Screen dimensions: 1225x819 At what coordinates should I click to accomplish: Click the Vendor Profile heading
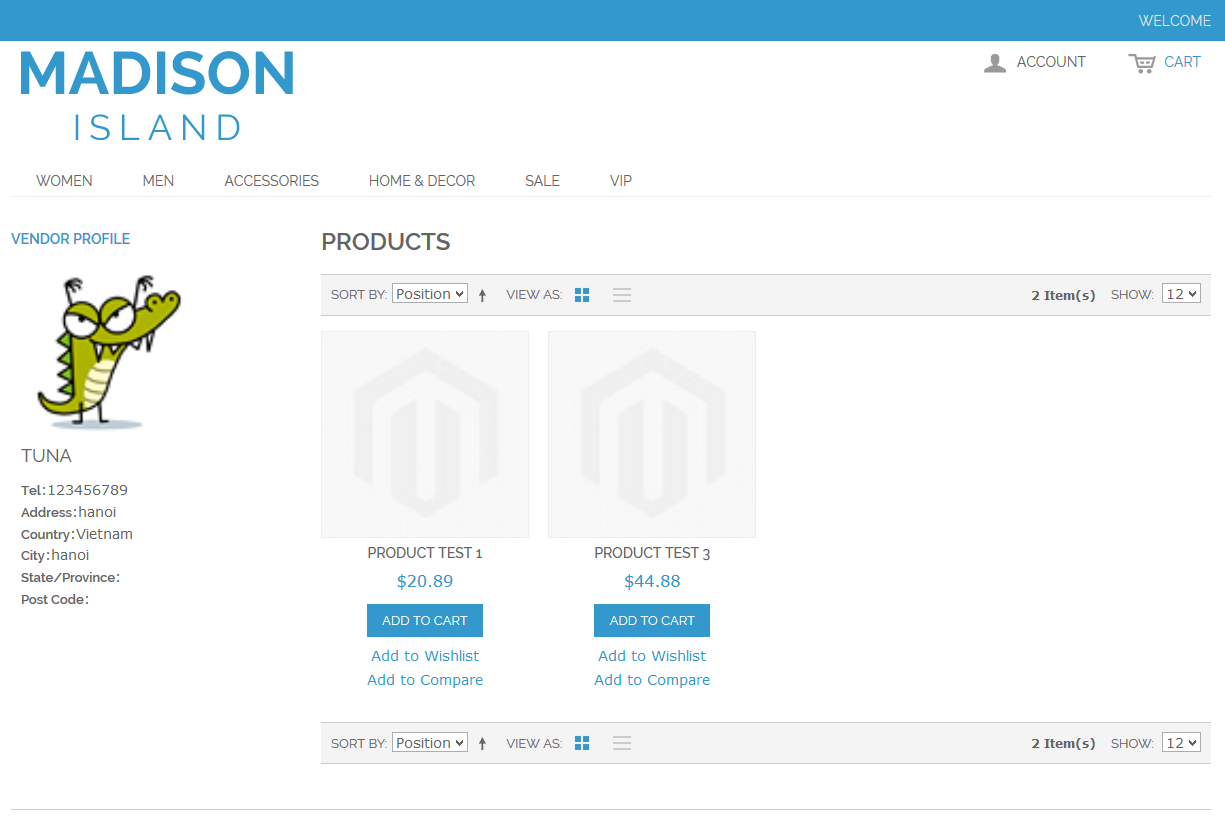pyautogui.click(x=70, y=239)
